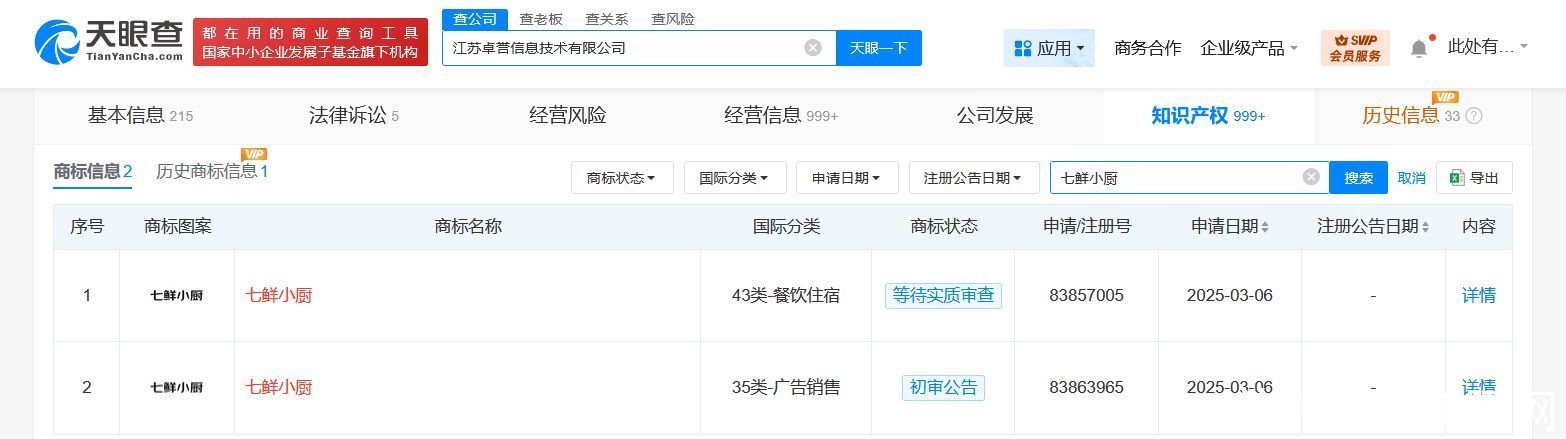Expand the 国际分类 filter dropdown
This screenshot has height=439, width=1566.
pos(734,178)
